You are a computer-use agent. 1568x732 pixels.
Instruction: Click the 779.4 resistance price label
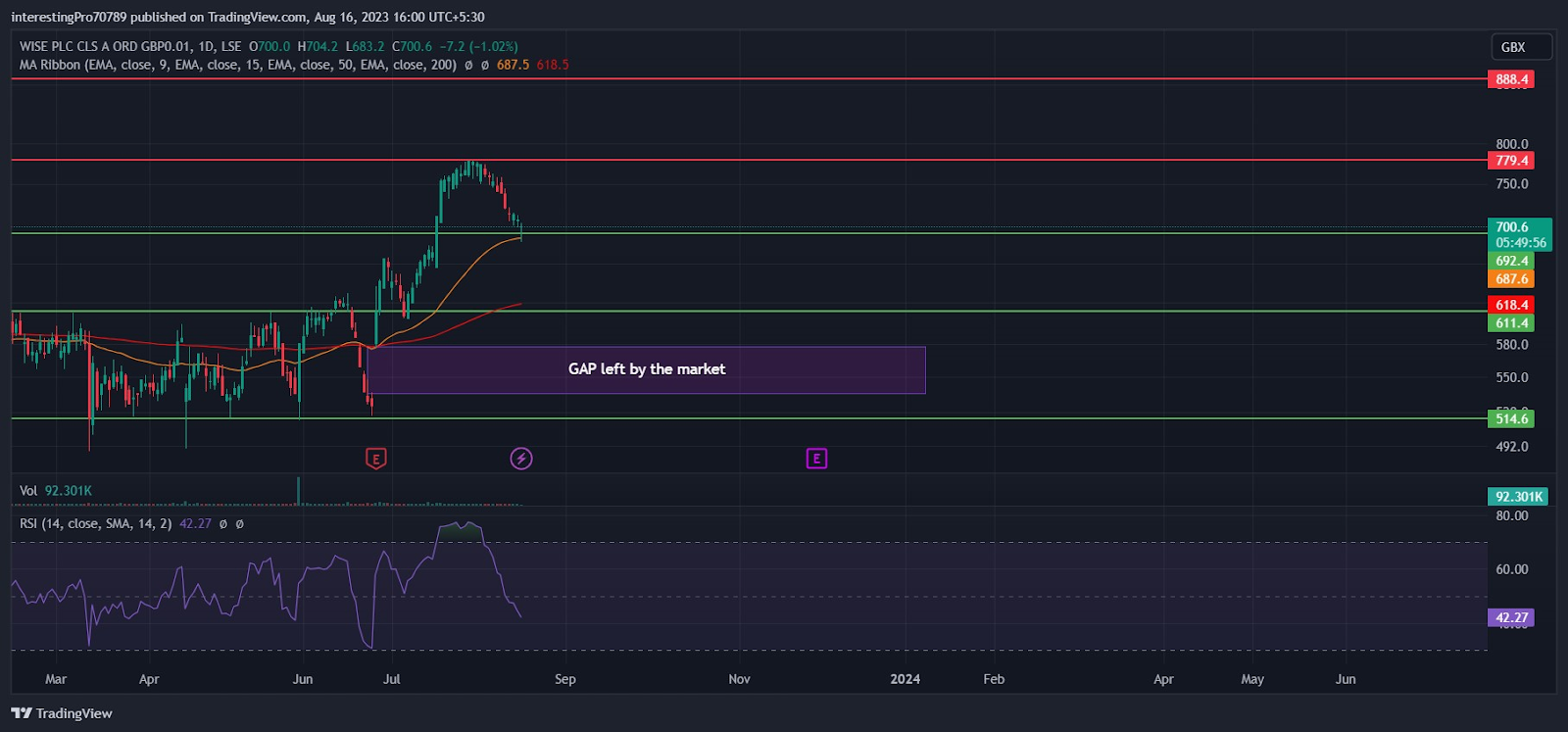(x=1511, y=161)
